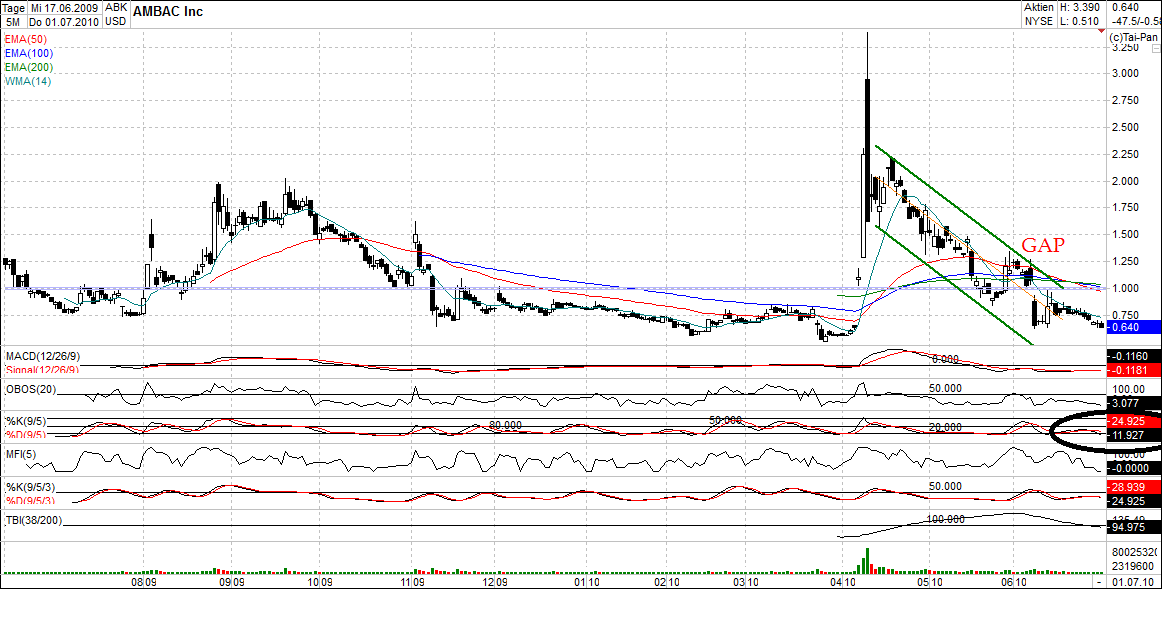Image resolution: width=1162 pixels, height=624 pixels.
Task: Click the 11|09 date axis label
Action: point(412,582)
